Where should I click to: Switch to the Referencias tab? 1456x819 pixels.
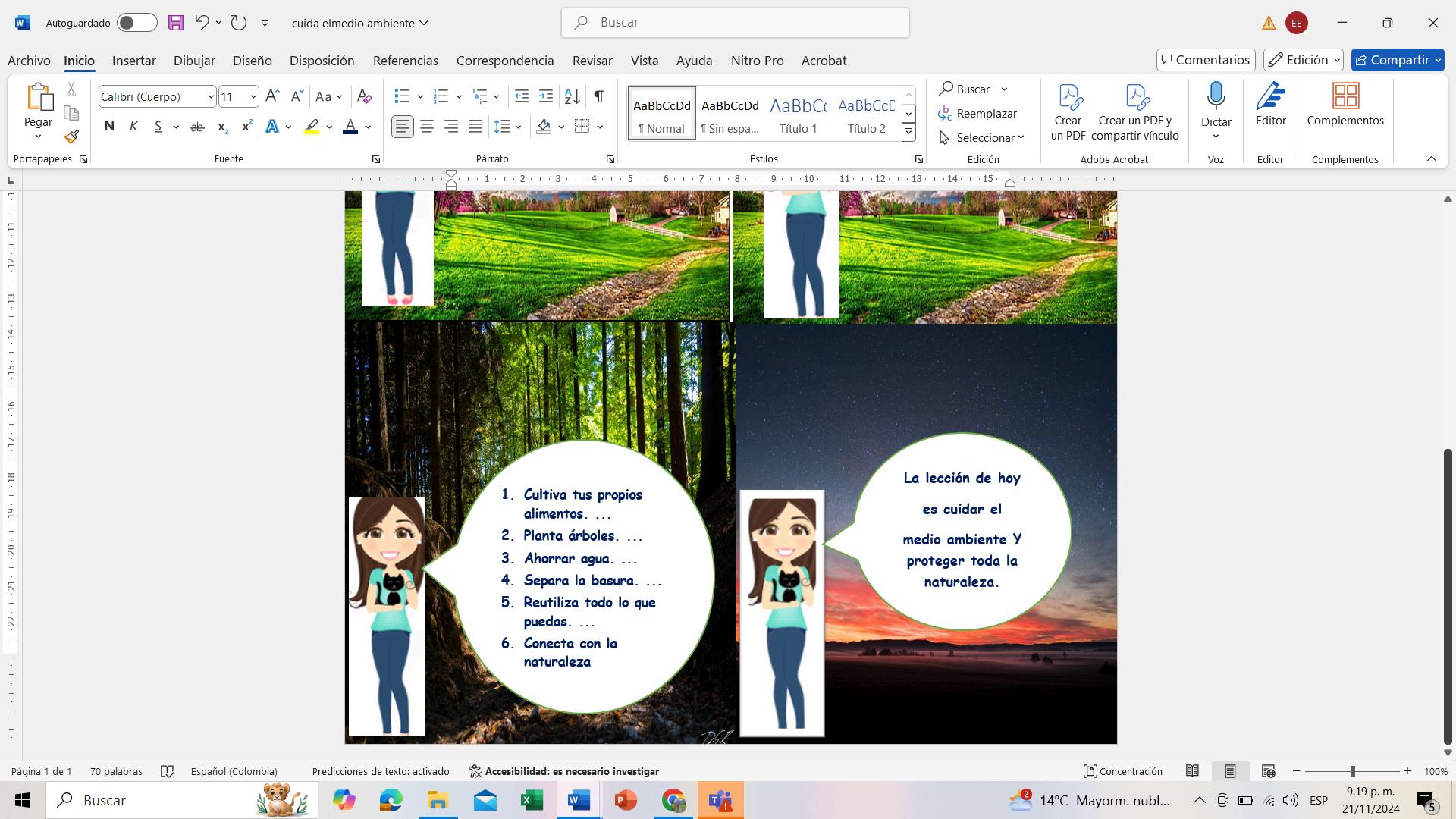coord(405,61)
